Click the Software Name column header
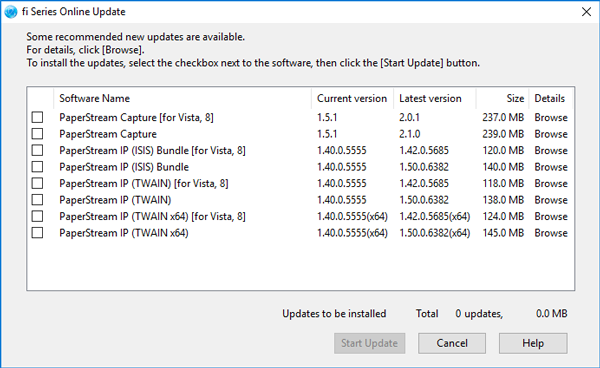 coord(182,98)
